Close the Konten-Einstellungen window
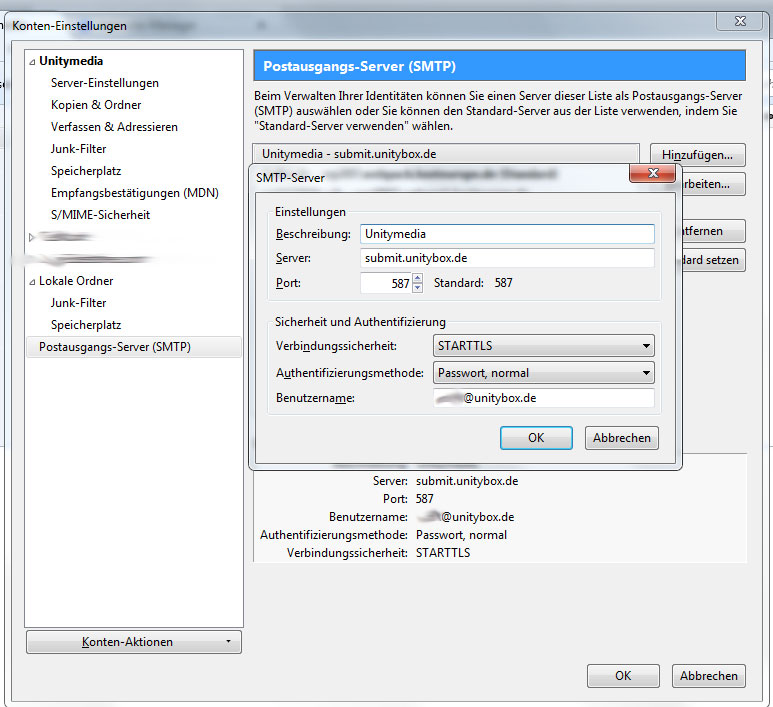Image resolution: width=773 pixels, height=707 pixels. [739, 21]
